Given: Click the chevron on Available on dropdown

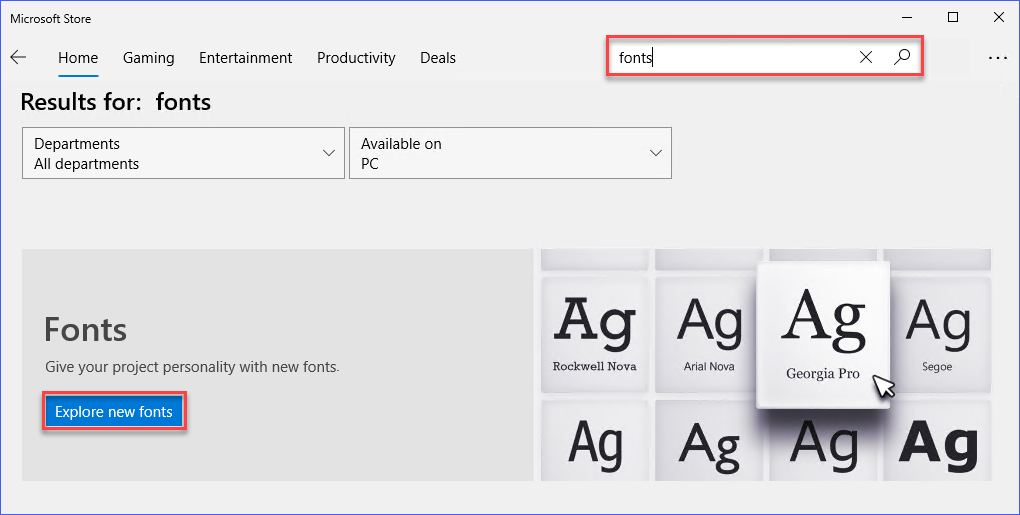Looking at the screenshot, I should coord(656,153).
